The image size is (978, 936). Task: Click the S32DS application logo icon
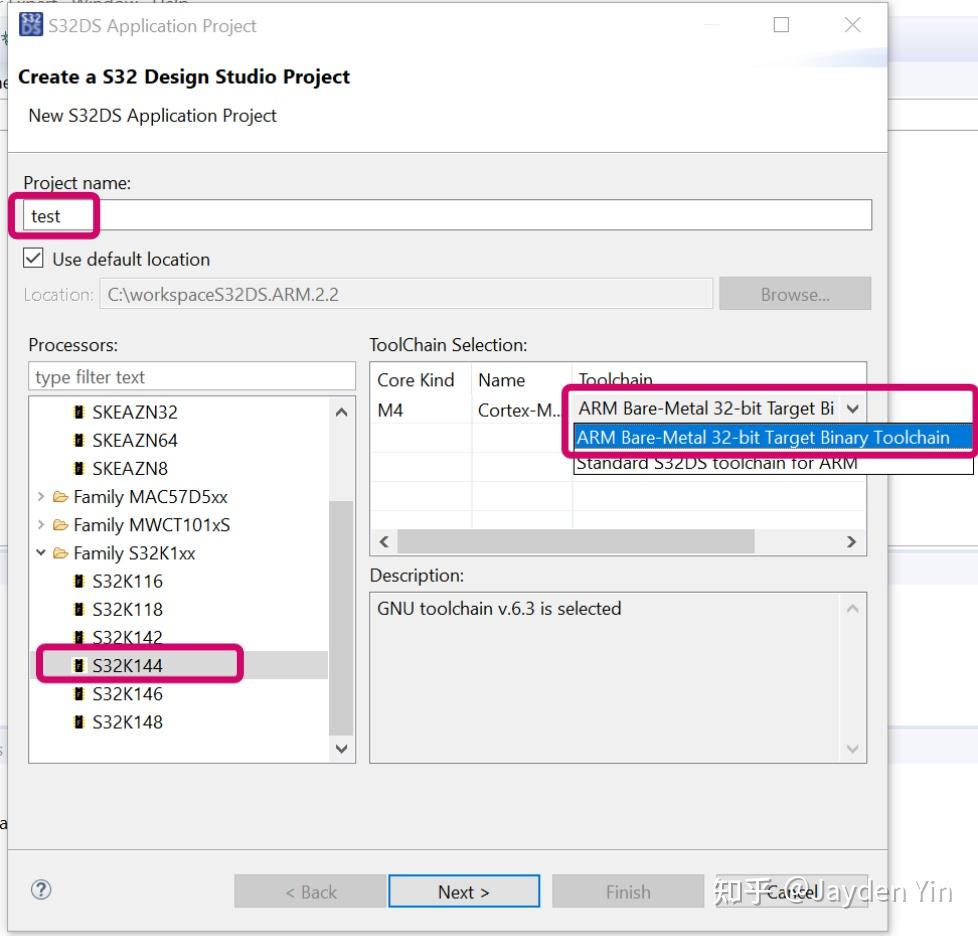coord(31,25)
